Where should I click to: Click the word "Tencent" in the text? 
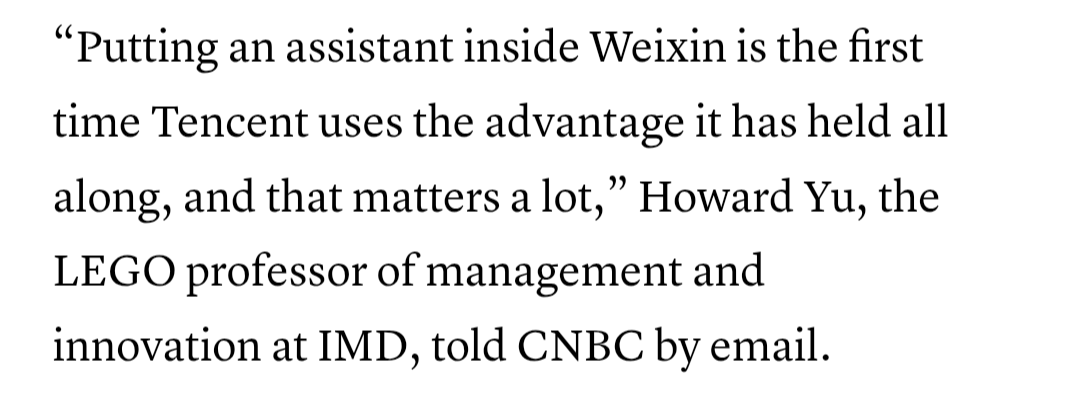[229, 123]
